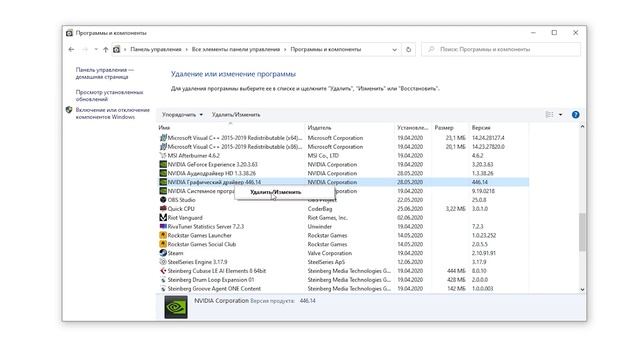
Task: Open the help question mark icon
Action: pyautogui.click(x=576, y=115)
